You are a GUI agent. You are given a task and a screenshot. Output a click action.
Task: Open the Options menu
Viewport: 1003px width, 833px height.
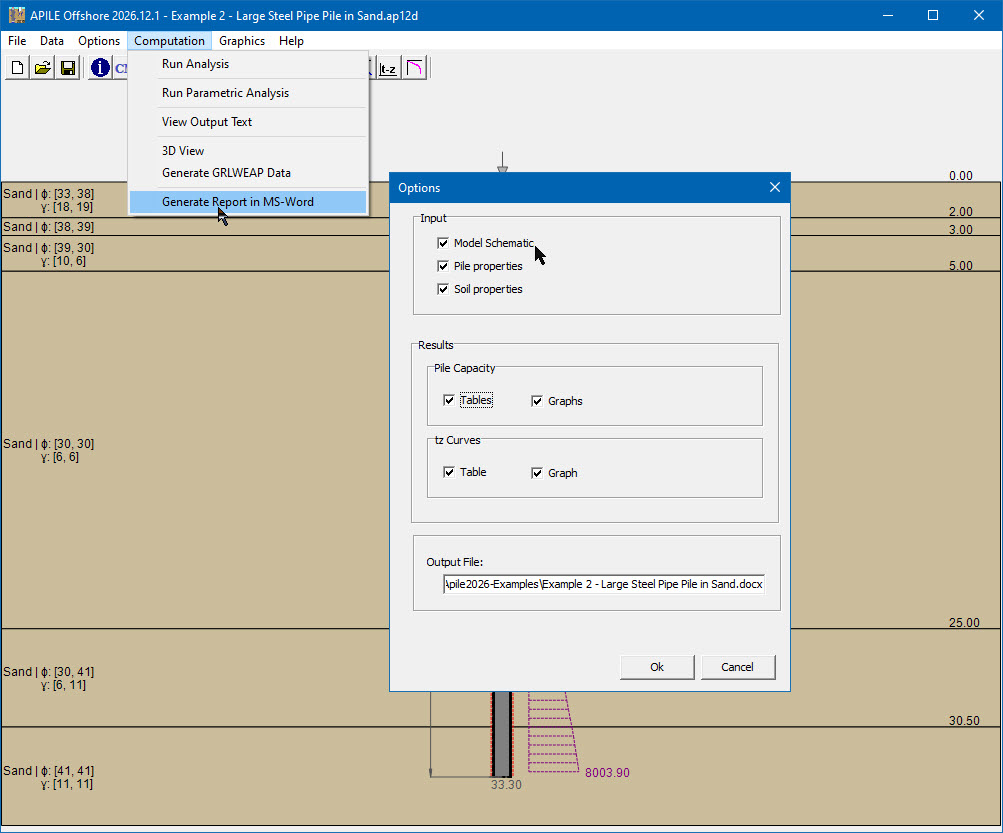pos(99,41)
